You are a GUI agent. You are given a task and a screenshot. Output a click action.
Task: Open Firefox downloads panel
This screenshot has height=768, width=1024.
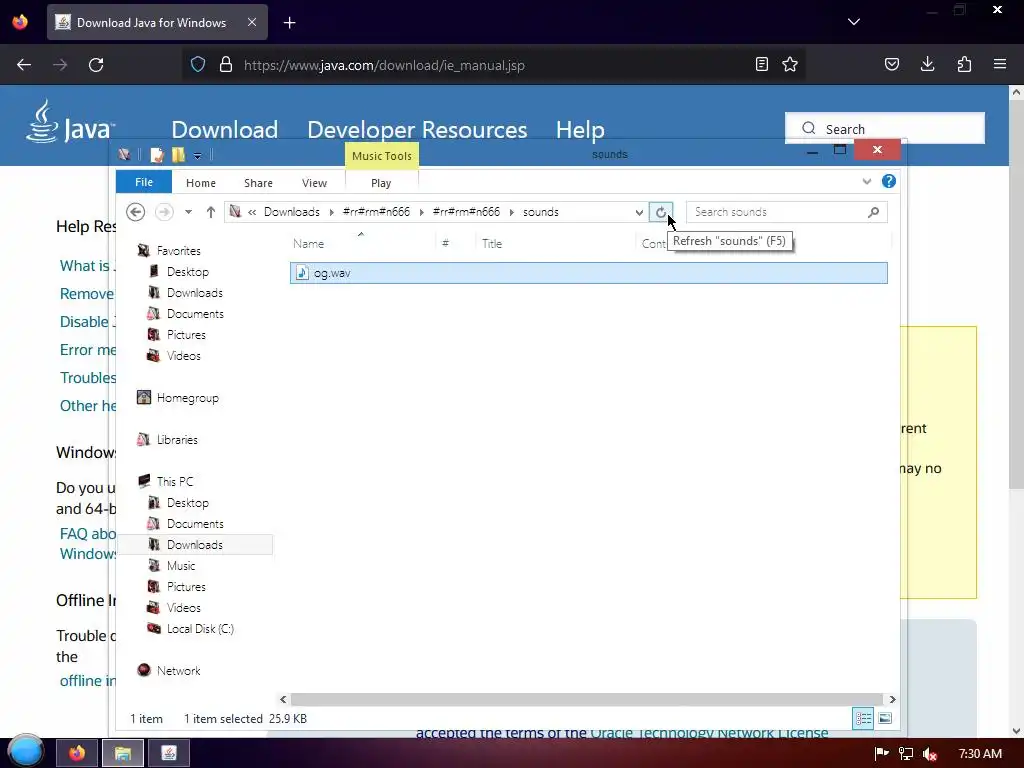tap(927, 64)
